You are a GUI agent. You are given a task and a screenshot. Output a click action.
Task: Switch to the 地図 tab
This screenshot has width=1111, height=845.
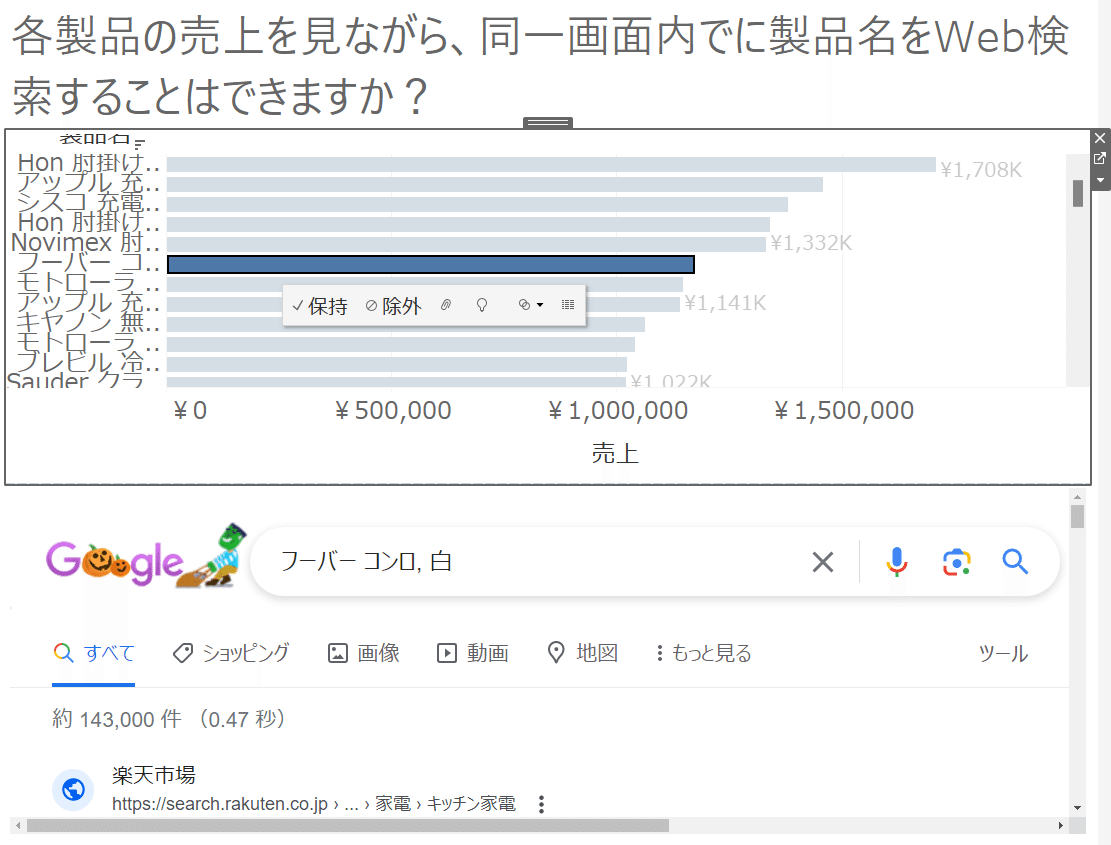(582, 652)
